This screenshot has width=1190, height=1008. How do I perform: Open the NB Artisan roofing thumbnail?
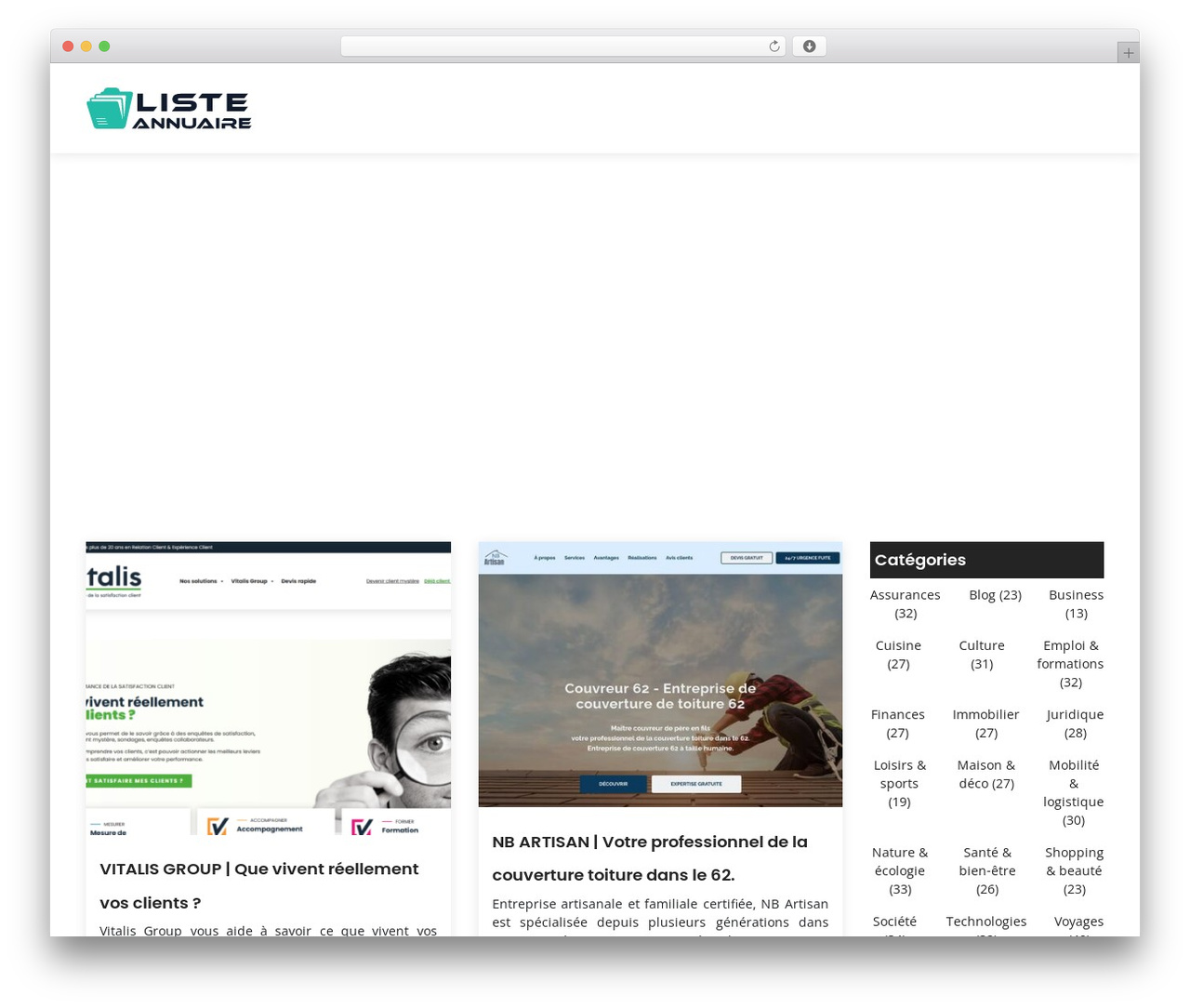(x=660, y=674)
